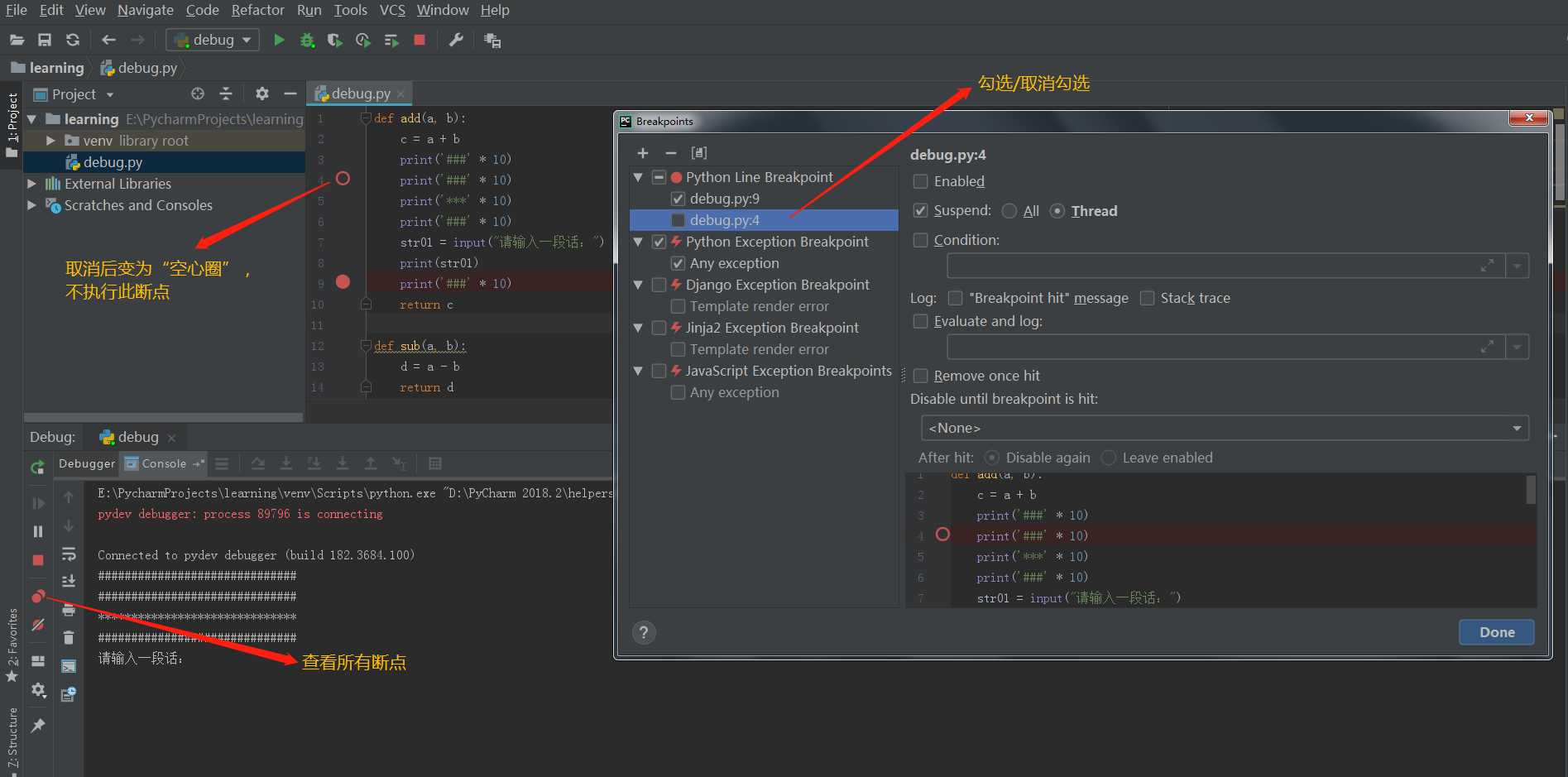Image resolution: width=1568 pixels, height=777 pixels.
Task: Toggle soft-wrap icon in console sidebar
Action: pyautogui.click(x=69, y=554)
